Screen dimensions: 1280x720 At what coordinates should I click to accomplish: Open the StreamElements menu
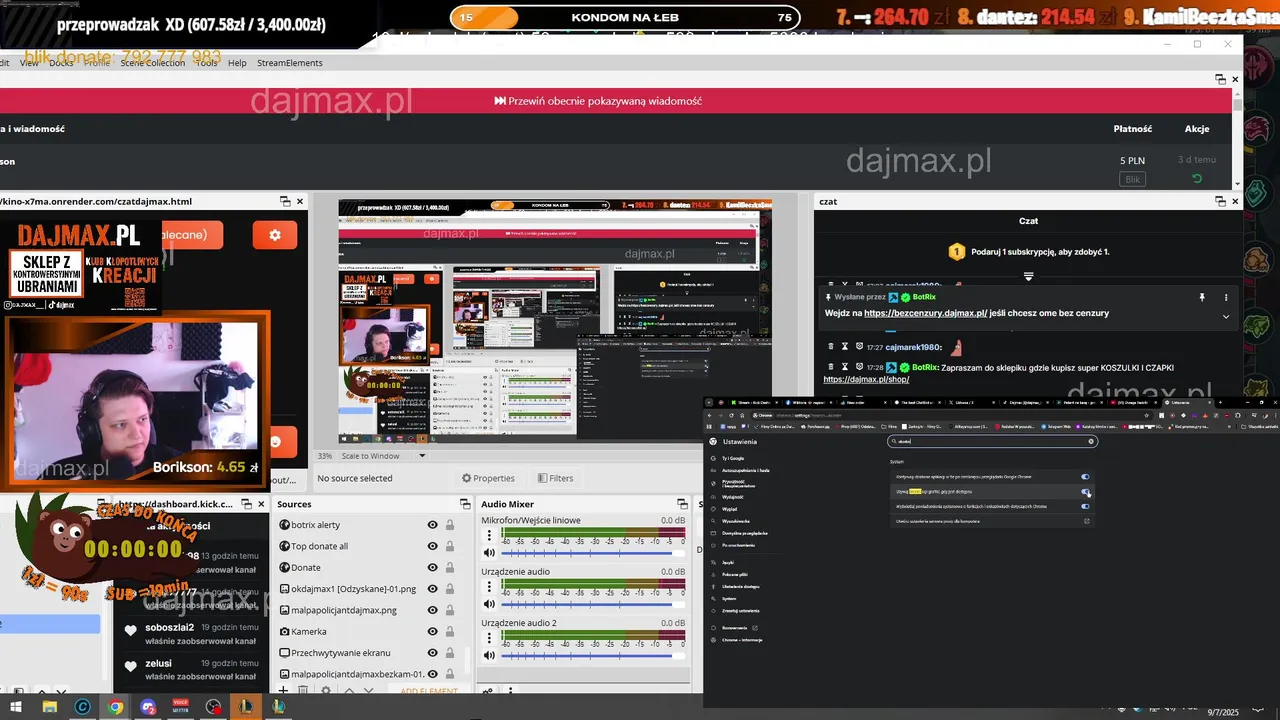(290, 63)
